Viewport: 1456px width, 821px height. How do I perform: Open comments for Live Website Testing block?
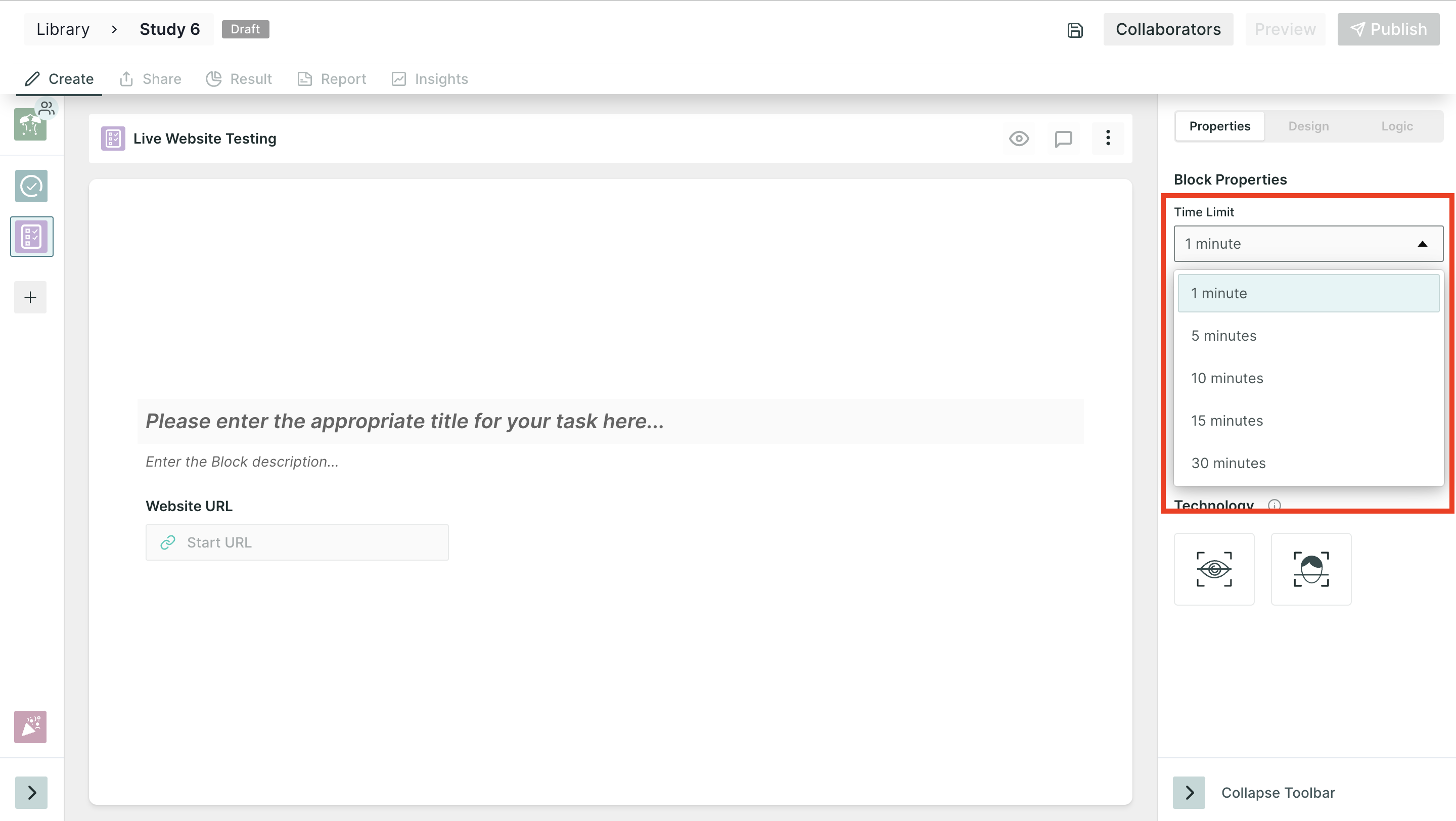click(1063, 139)
